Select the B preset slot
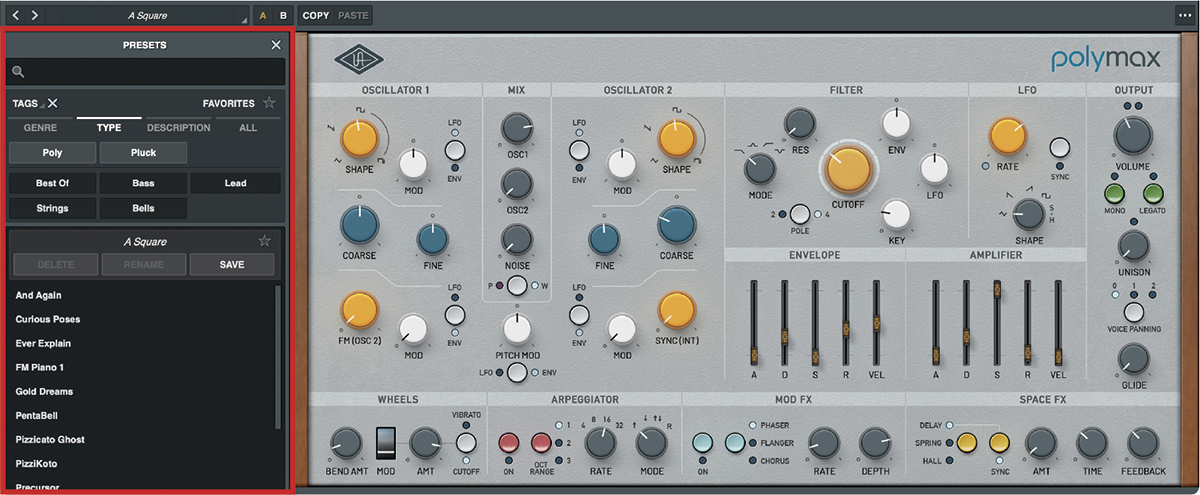Screen dimensions: 1200x495 click(283, 16)
